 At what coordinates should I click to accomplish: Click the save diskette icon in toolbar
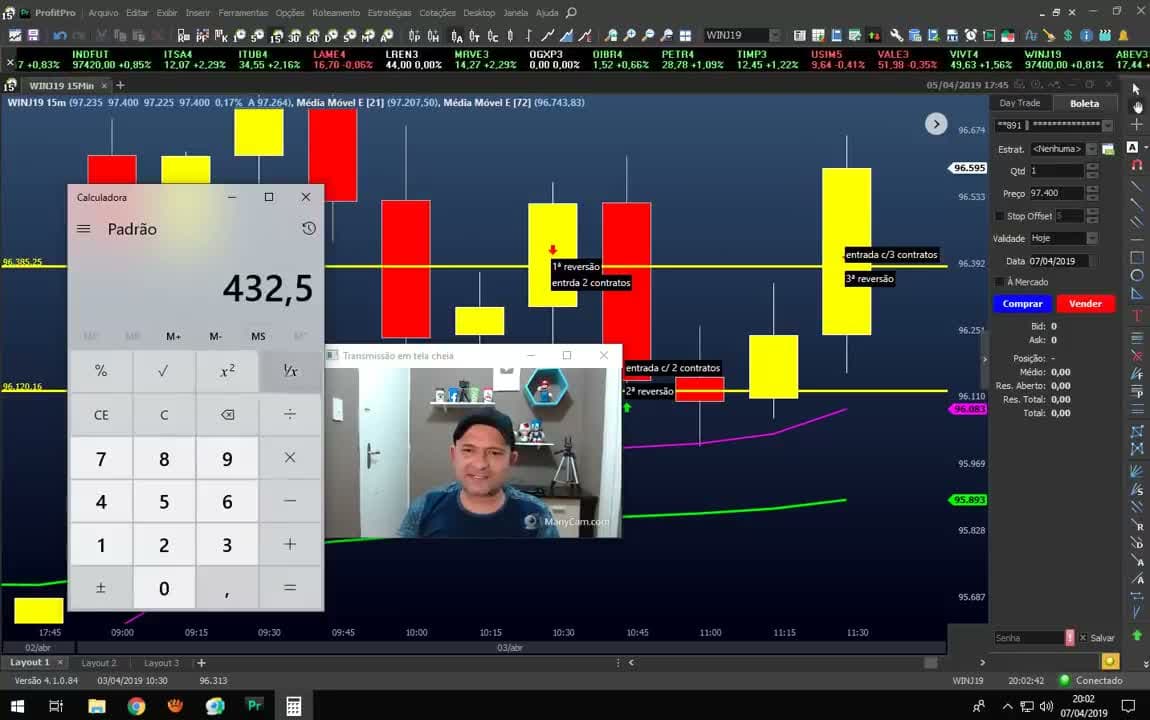point(33,35)
